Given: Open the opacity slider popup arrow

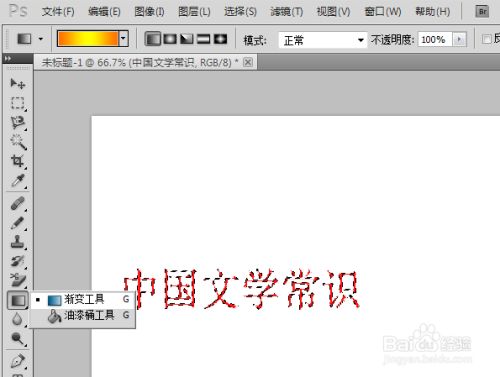Looking at the screenshot, I should click(x=460, y=40).
